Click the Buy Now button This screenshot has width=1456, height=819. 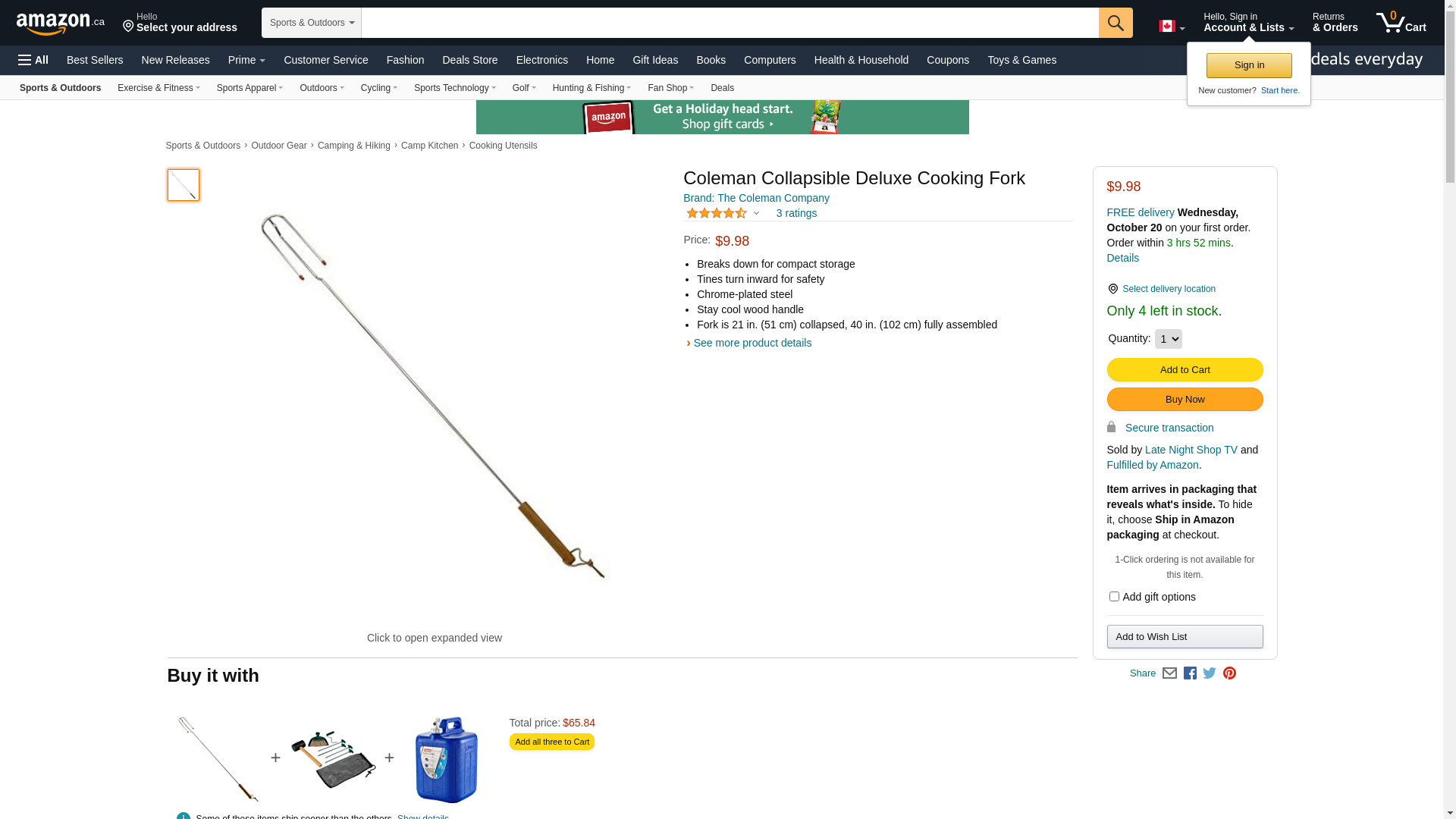click(1185, 400)
